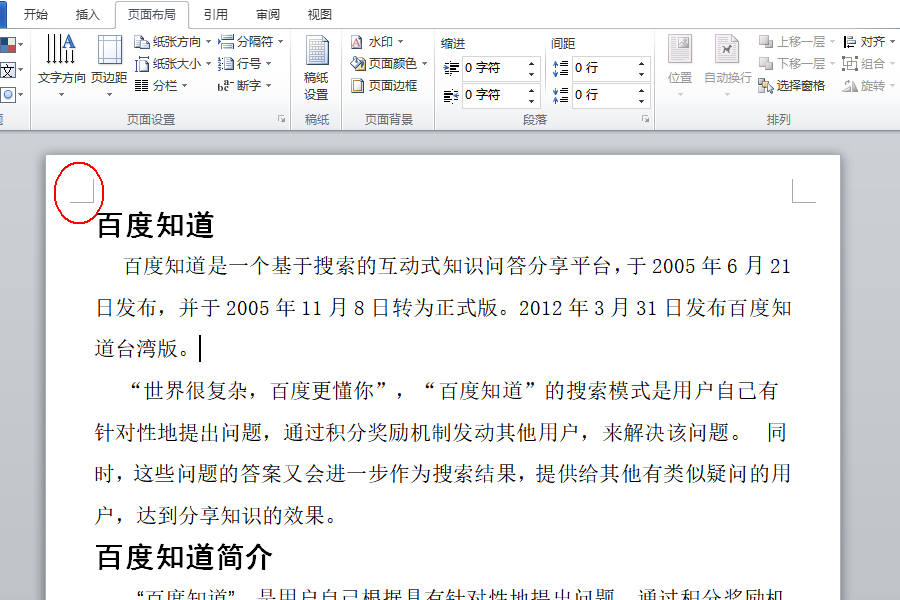Viewport: 900px width, 600px height.
Task: Click the 上移一层 bring forward icon
Action: click(x=766, y=42)
